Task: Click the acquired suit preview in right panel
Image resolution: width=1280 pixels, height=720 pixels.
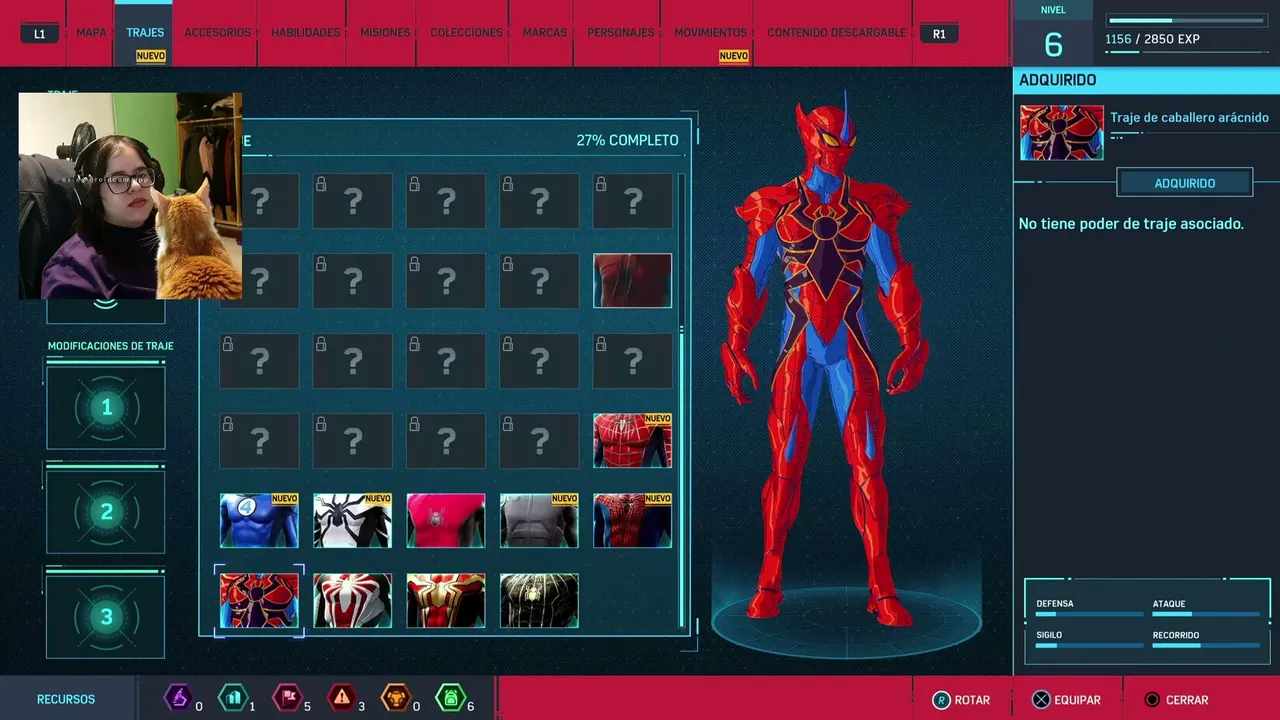Action: tap(1062, 132)
